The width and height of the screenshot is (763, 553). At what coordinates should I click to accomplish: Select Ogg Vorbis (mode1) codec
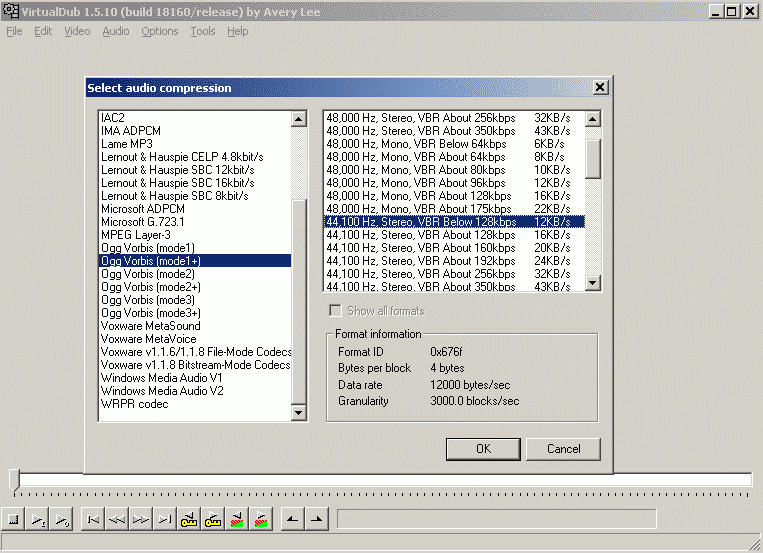pos(195,248)
